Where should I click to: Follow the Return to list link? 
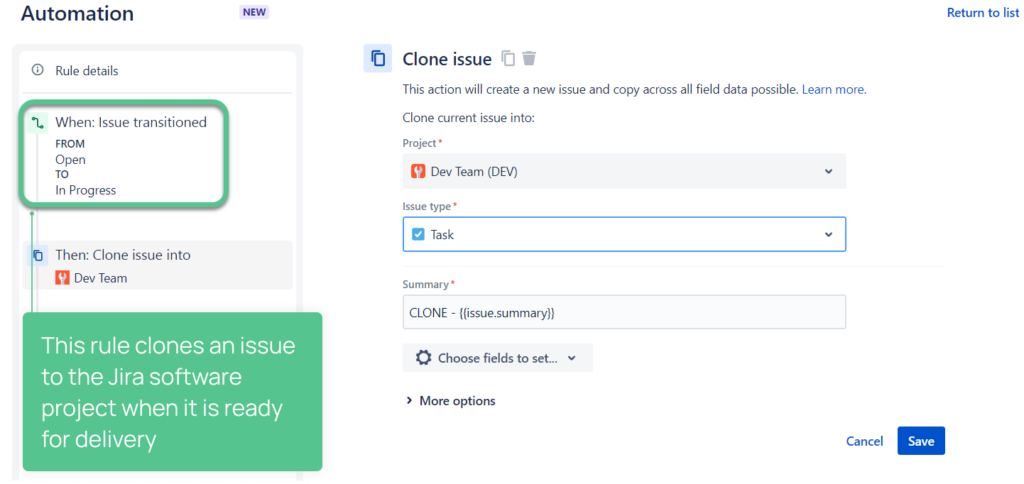click(x=983, y=12)
